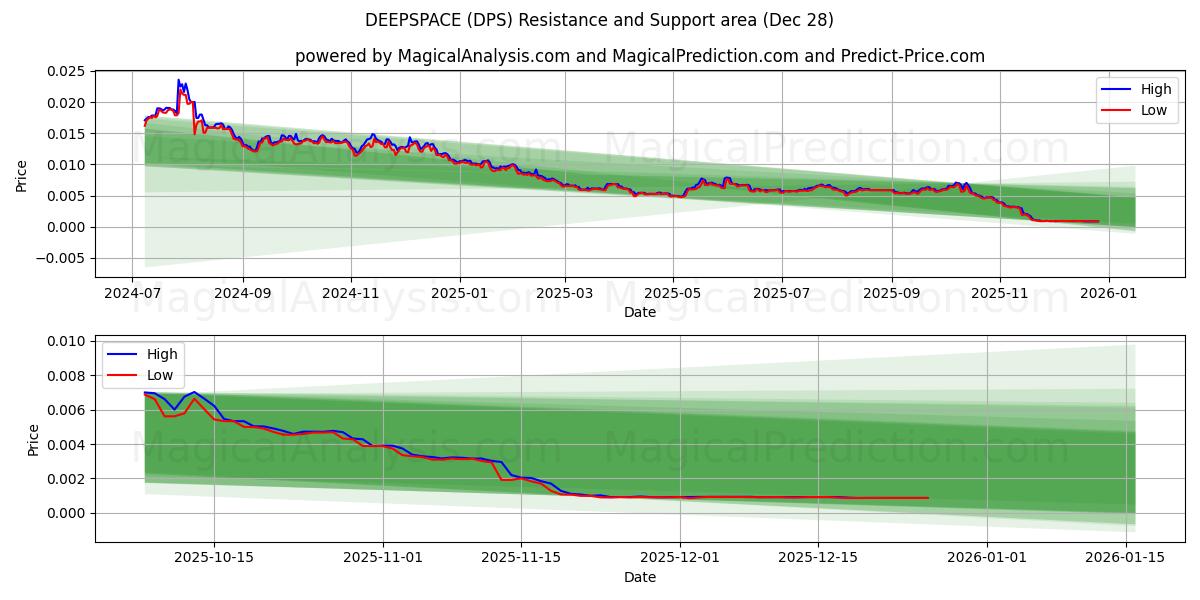This screenshot has width=1200, height=600.
Task: Click the '−0.005' price tick in top chart
Action: [x=61, y=258]
